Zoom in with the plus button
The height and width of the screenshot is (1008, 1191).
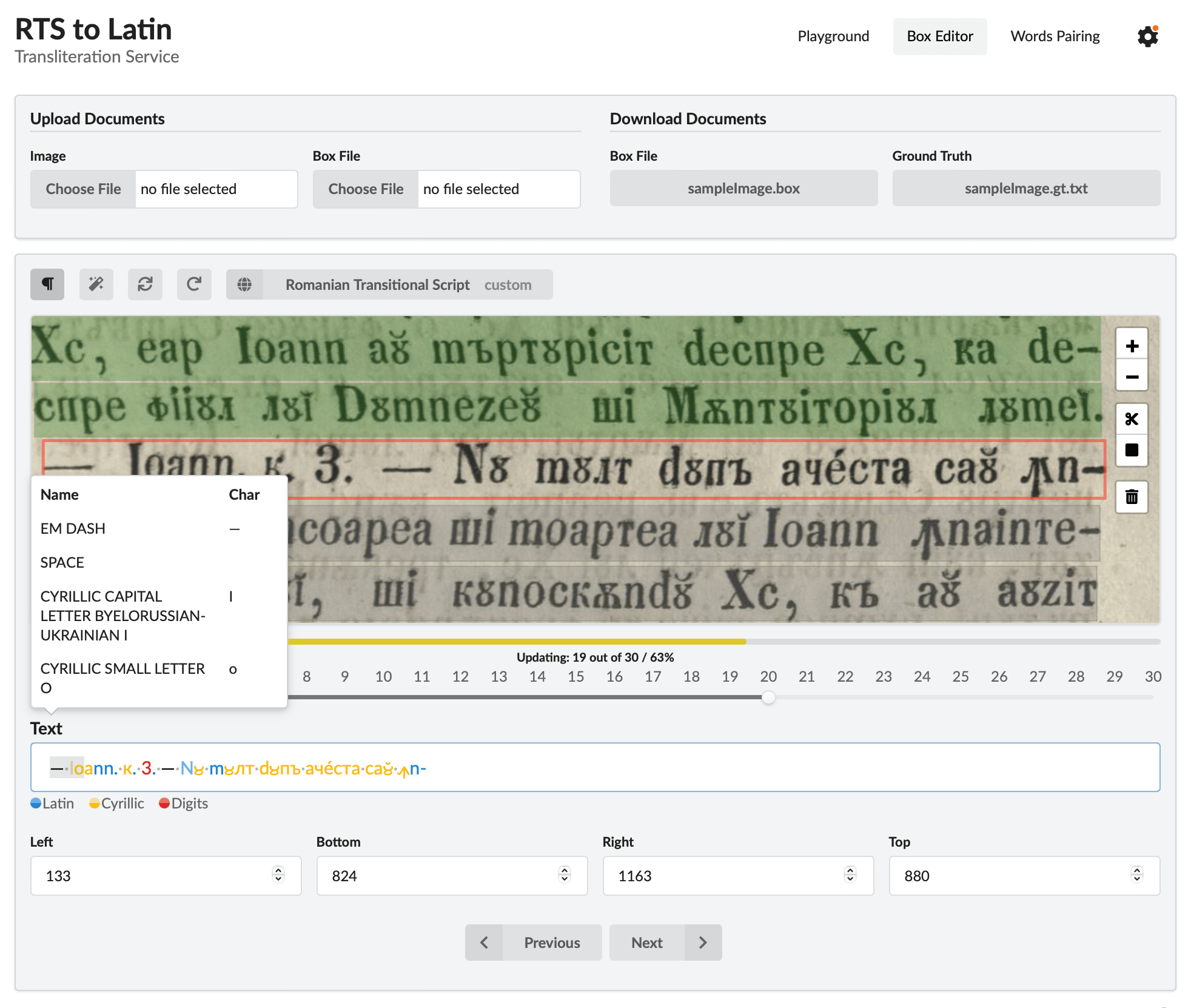[x=1132, y=346]
